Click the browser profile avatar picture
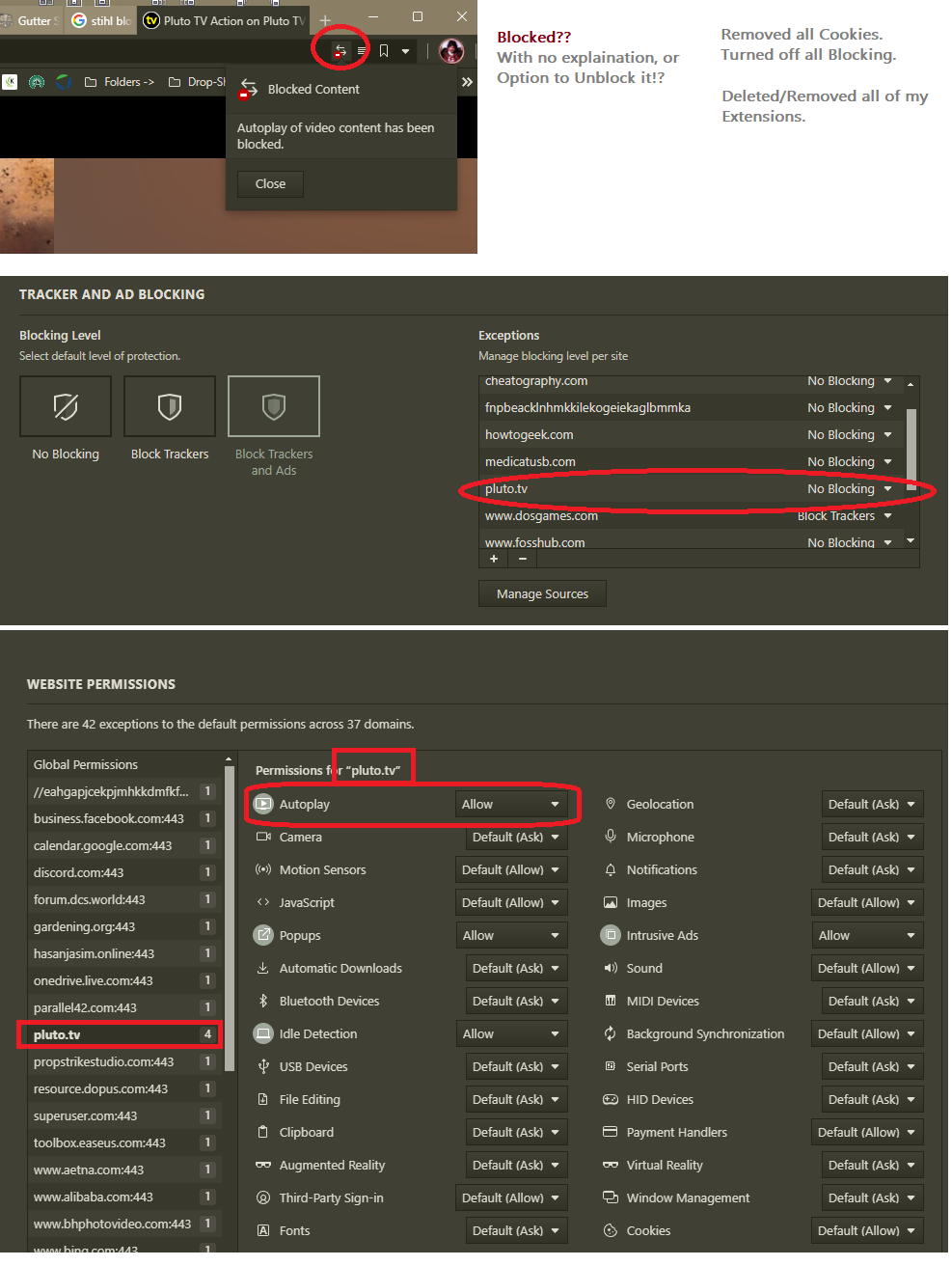 tap(451, 51)
